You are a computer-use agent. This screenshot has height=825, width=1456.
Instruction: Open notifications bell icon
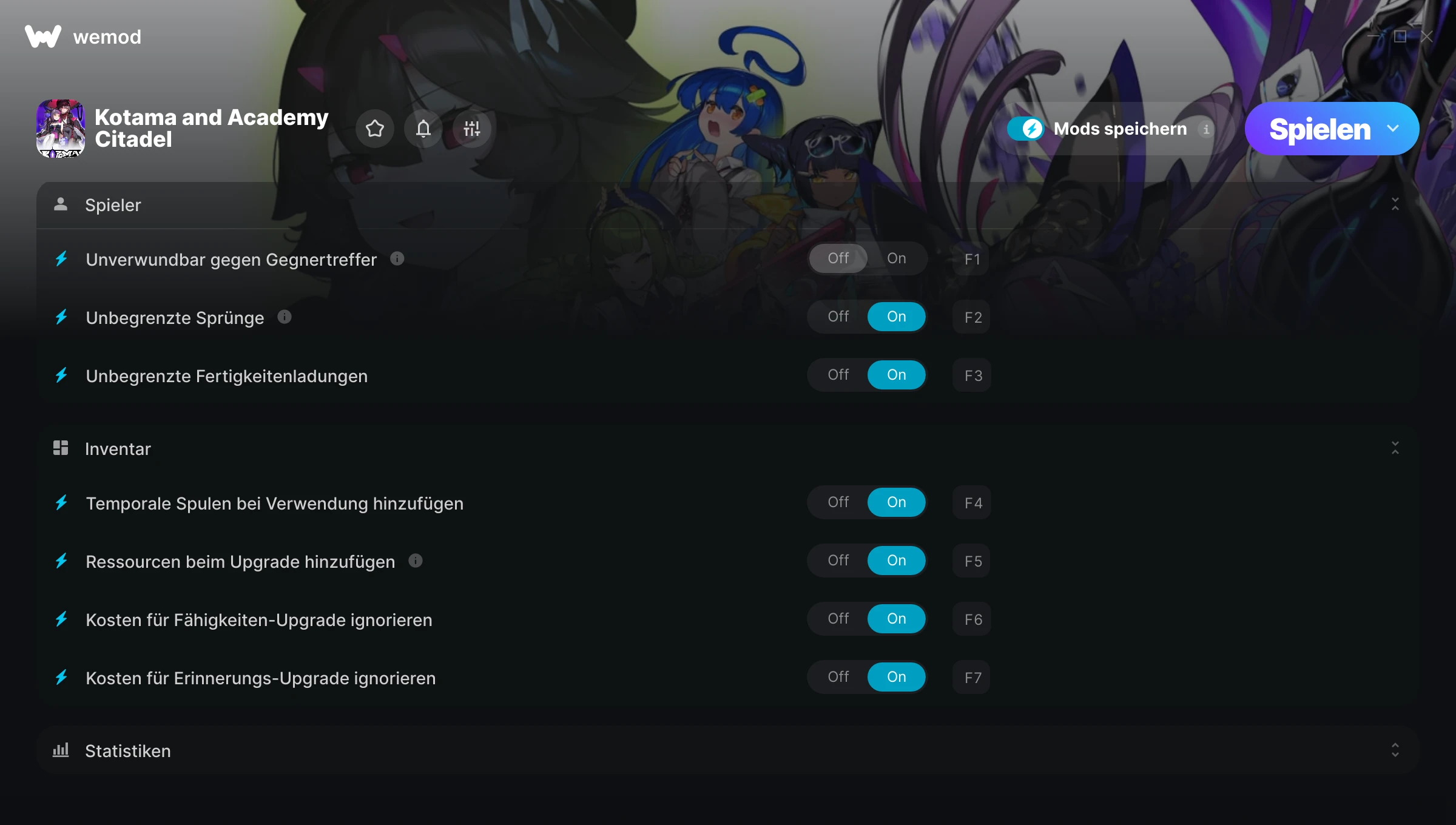[423, 129]
